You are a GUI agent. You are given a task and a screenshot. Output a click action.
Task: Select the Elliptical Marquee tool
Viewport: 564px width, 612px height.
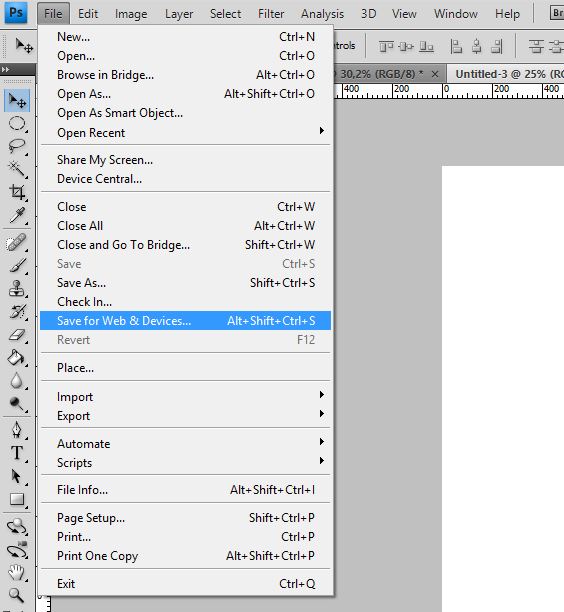pyautogui.click(x=17, y=123)
